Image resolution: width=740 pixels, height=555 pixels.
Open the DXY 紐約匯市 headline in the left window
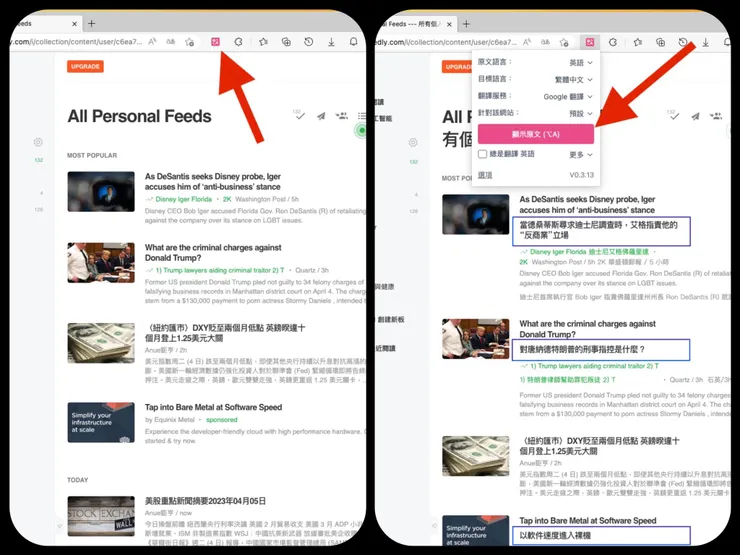[225, 333]
